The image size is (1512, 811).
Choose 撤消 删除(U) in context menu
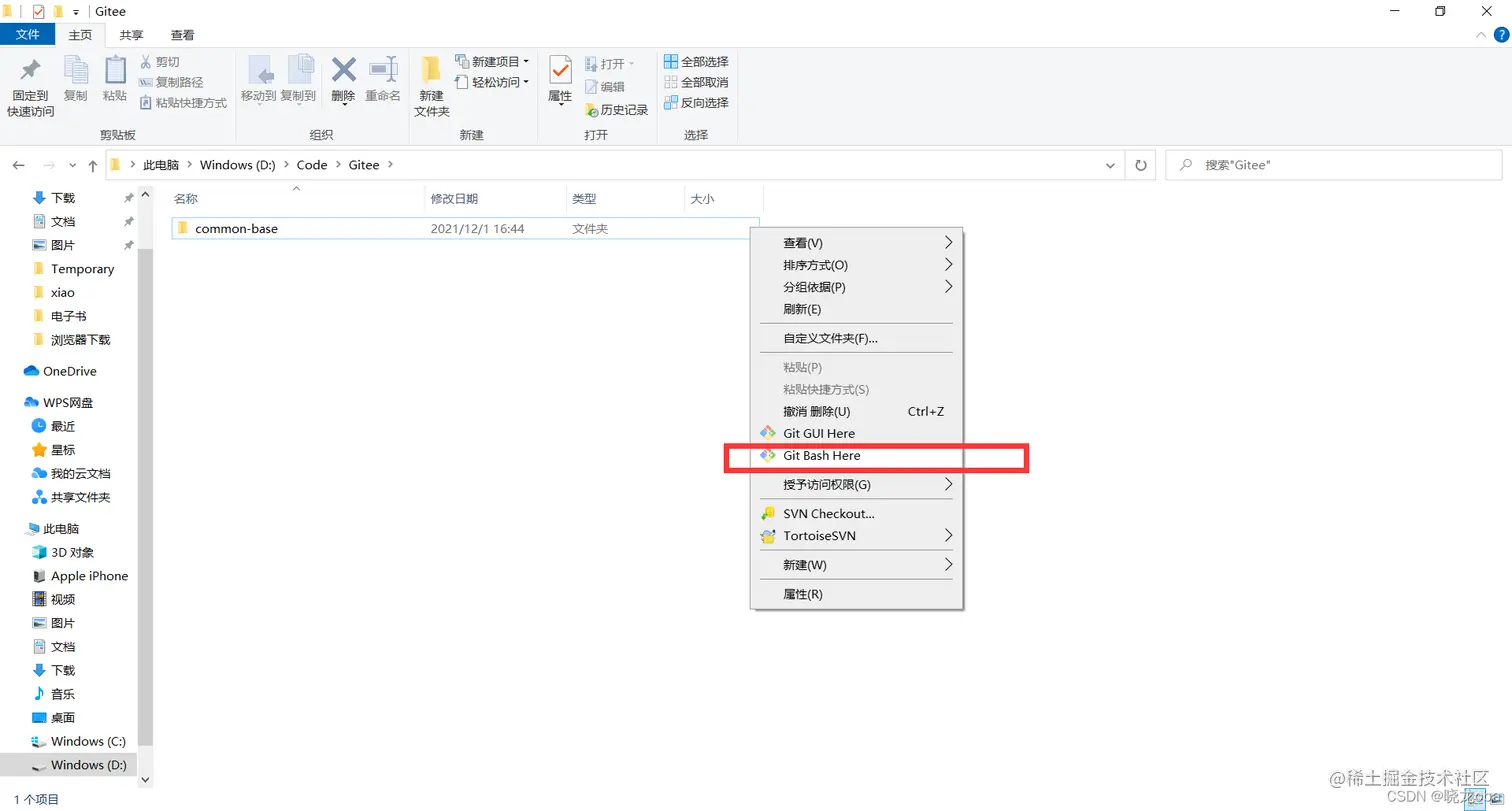click(x=856, y=411)
